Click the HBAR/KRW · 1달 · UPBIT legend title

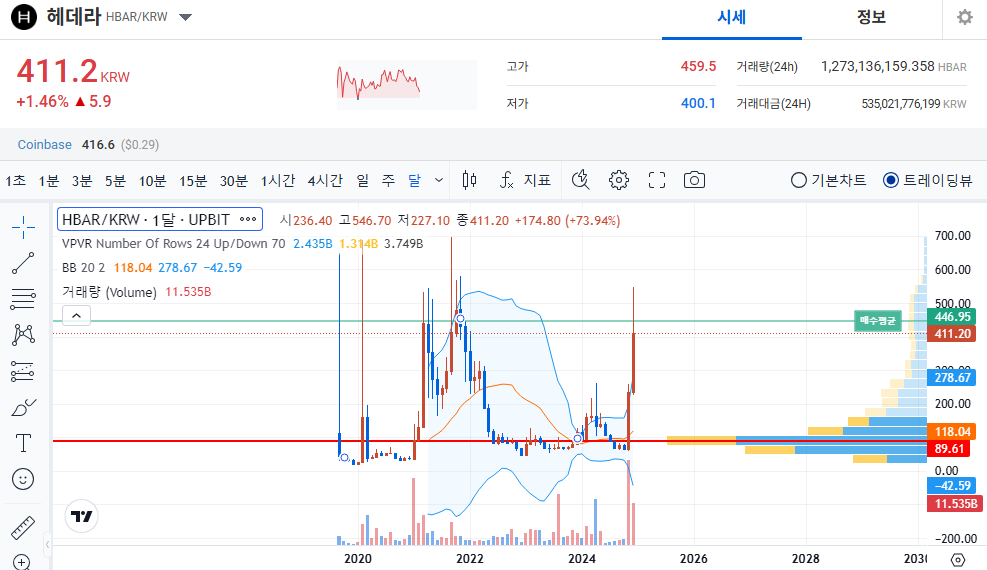click(x=146, y=220)
